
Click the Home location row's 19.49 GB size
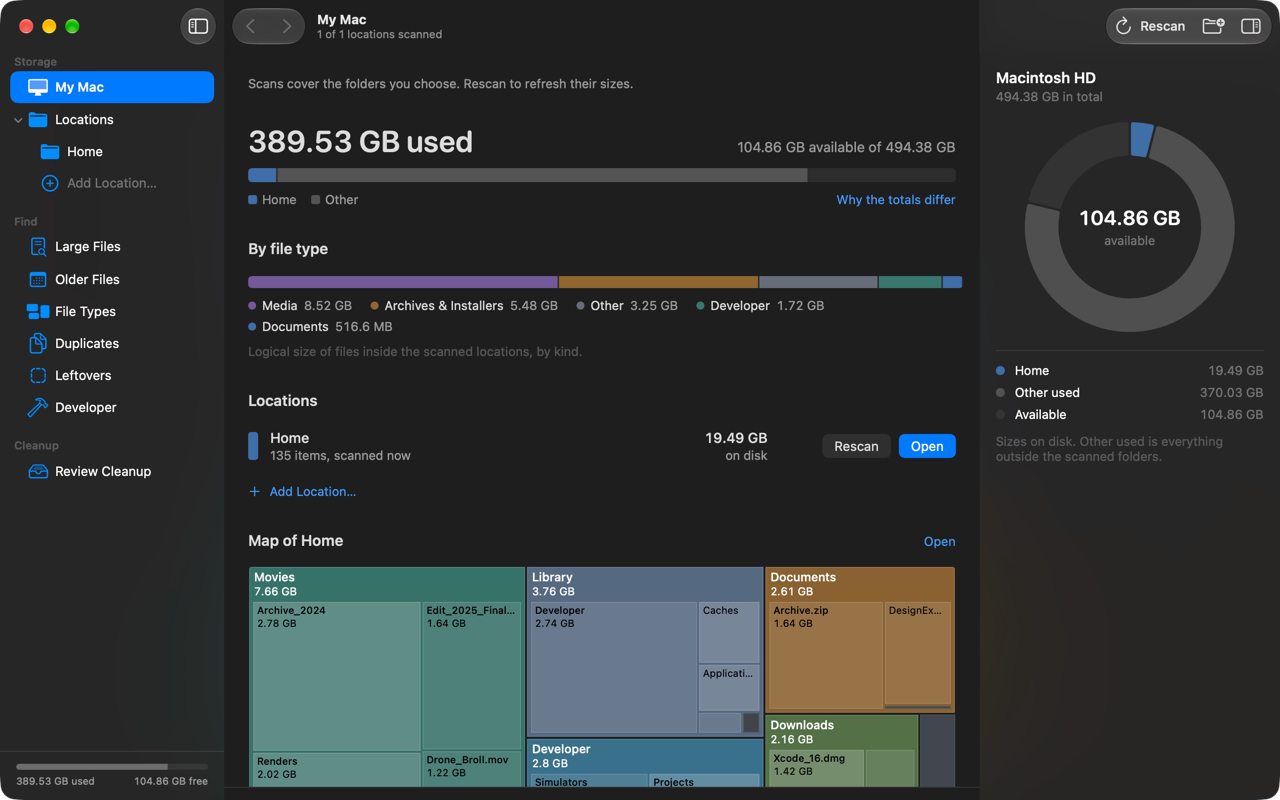click(x=736, y=438)
